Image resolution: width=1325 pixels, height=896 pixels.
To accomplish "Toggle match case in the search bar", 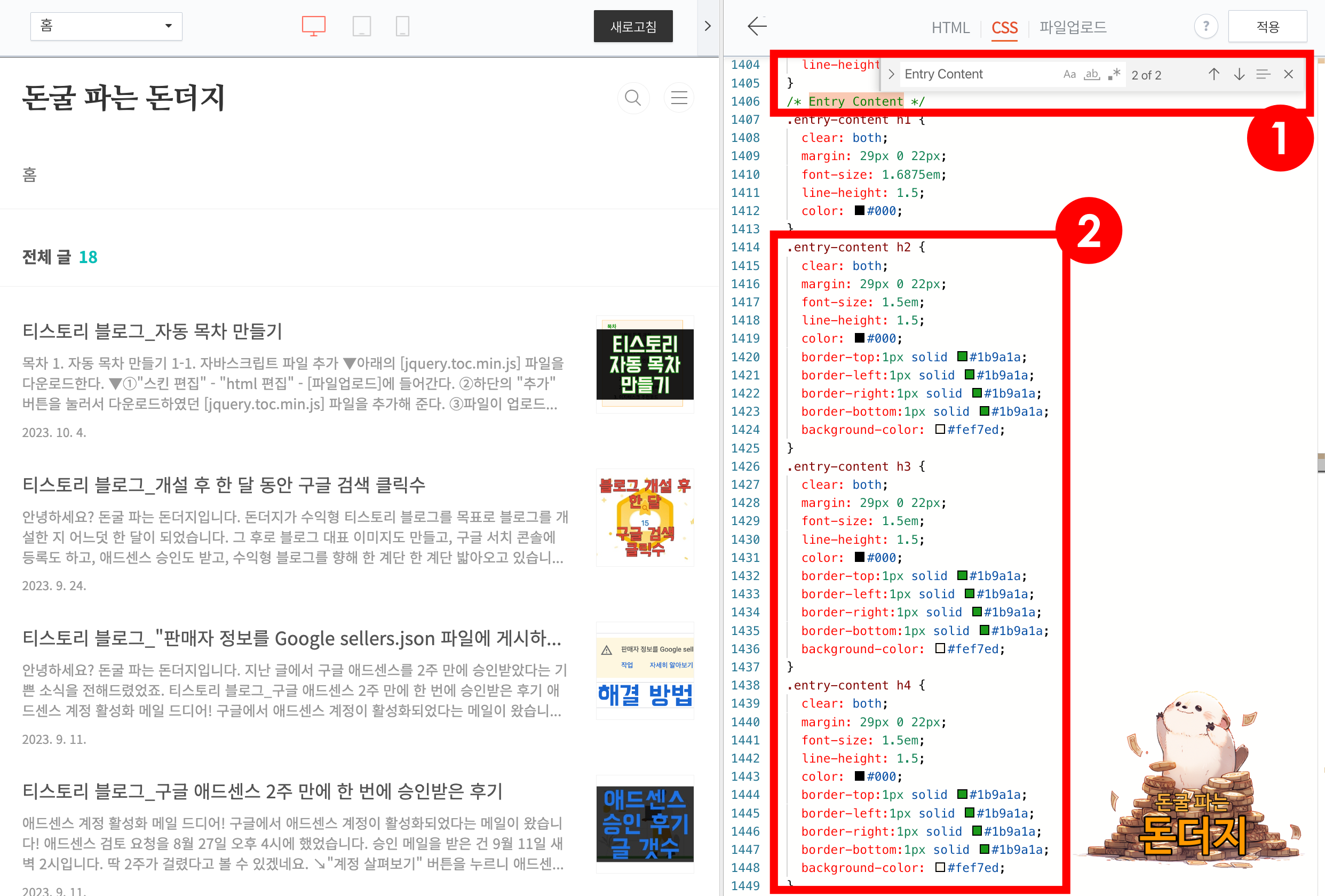I will point(1069,74).
